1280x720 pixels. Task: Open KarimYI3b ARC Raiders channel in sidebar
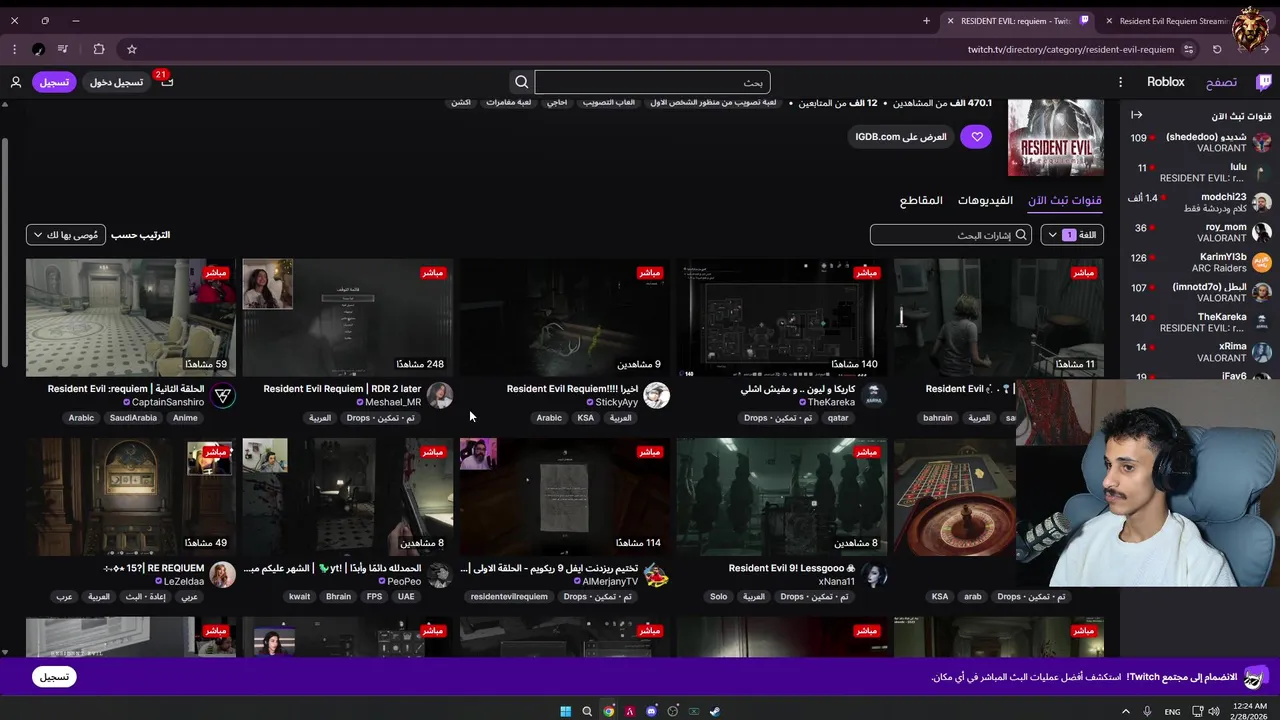click(1200, 262)
